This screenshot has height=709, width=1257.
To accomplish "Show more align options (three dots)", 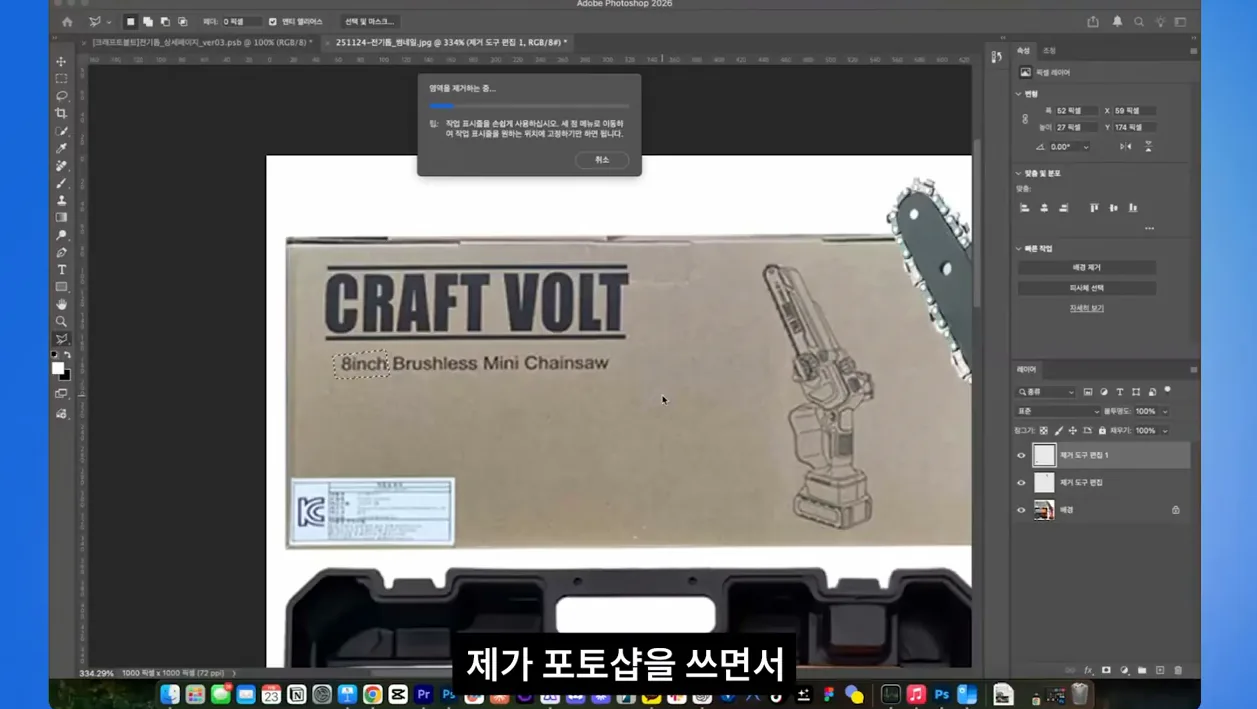I will tap(1149, 228).
